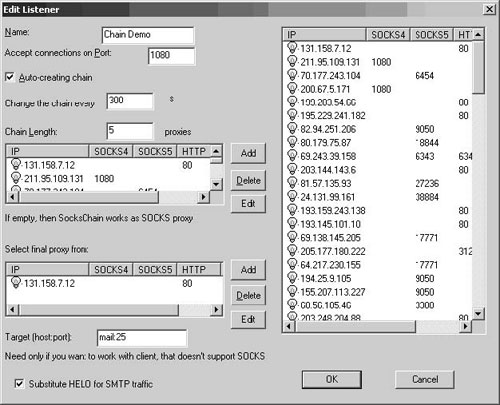Click the Change the chain every field
This screenshot has width=500, height=405.
point(130,101)
